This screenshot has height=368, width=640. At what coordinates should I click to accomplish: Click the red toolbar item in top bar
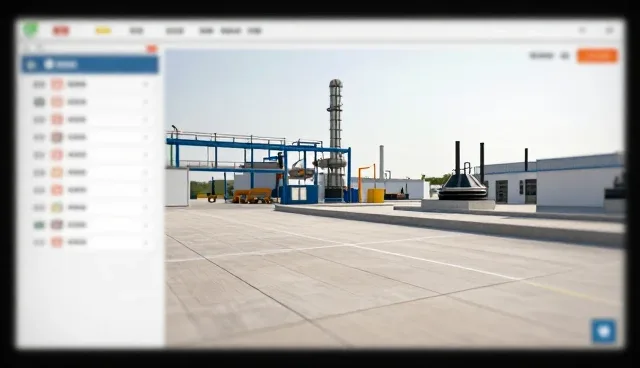tap(61, 31)
